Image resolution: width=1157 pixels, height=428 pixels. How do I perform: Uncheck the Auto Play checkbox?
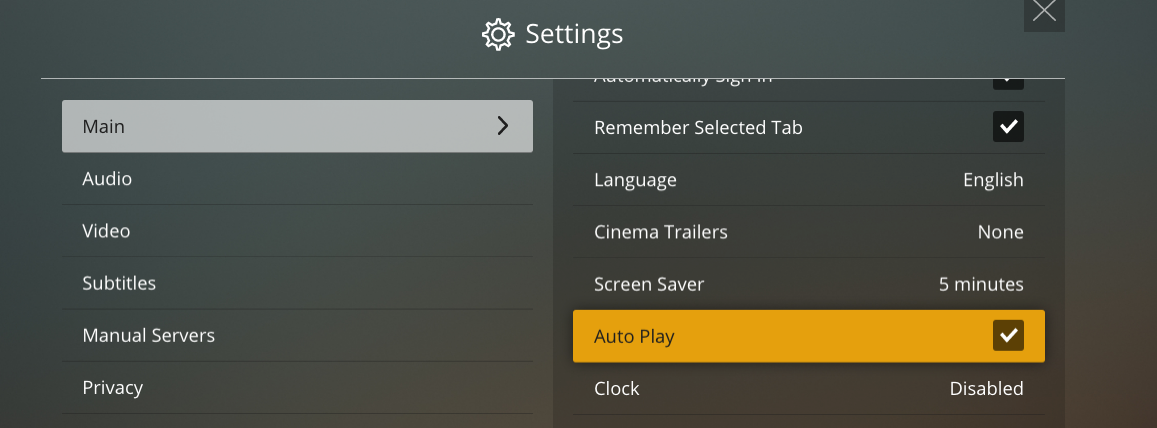tap(1008, 336)
